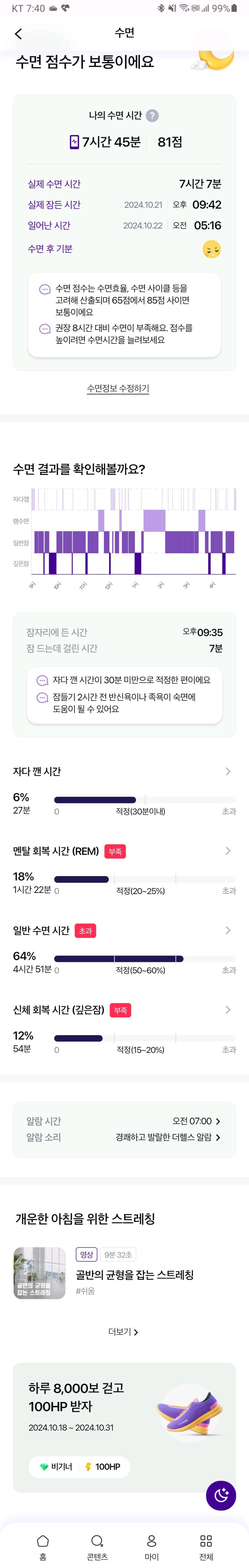Open alarm time 오전 07:00 setting
The width and height of the screenshot is (249, 1568).
pyautogui.click(x=196, y=1121)
